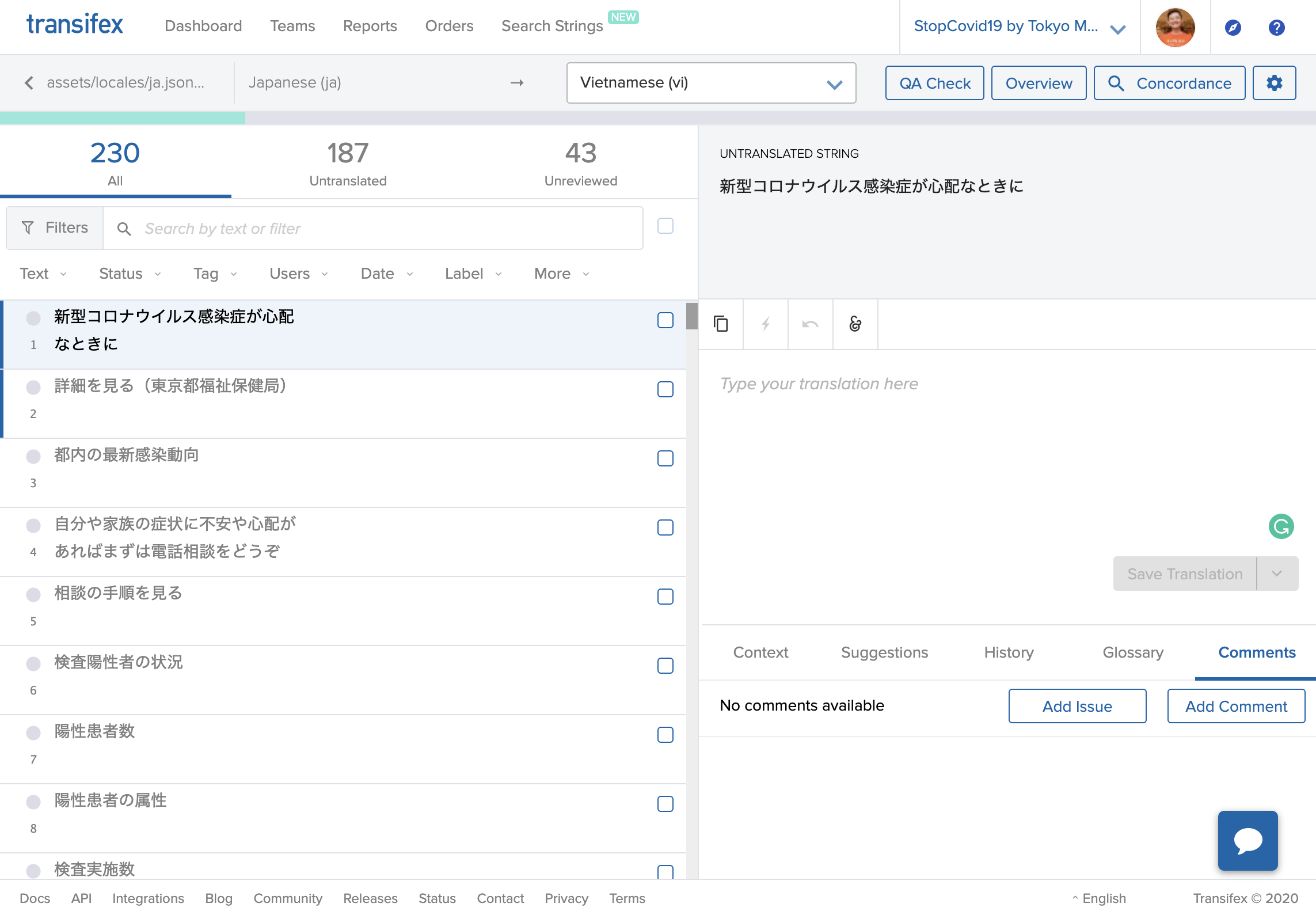Click the Grammarly icon in translation box
This screenshot has height=911, width=1316.
[x=1281, y=526]
